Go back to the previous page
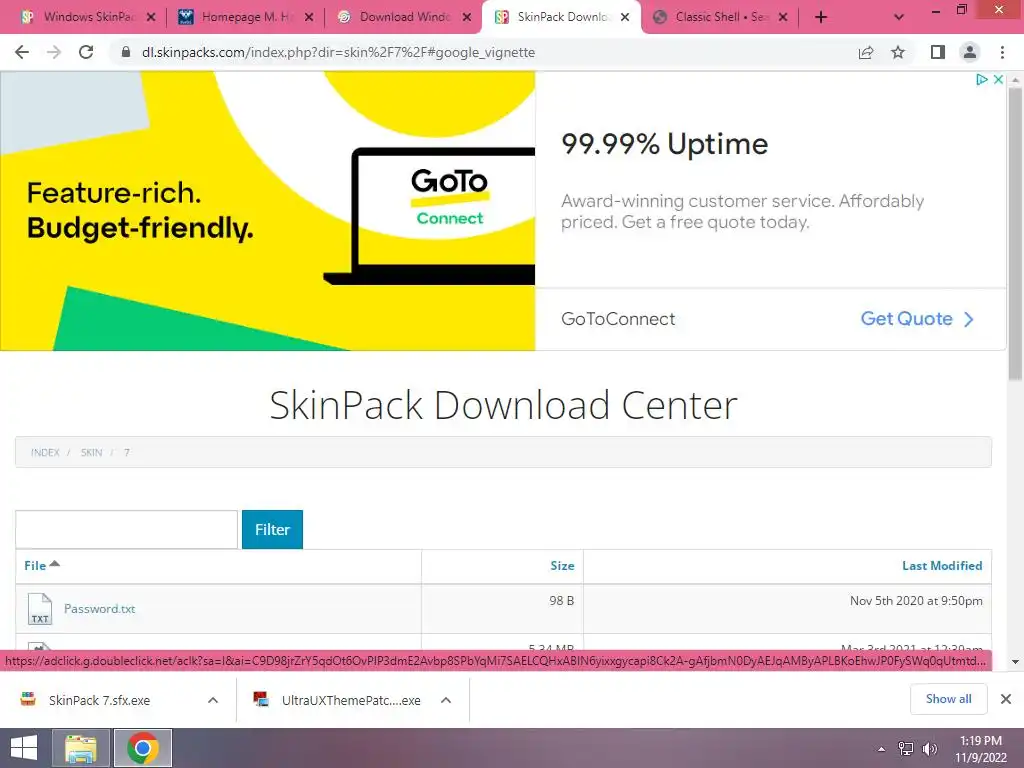The height and width of the screenshot is (768, 1024). click(22, 52)
